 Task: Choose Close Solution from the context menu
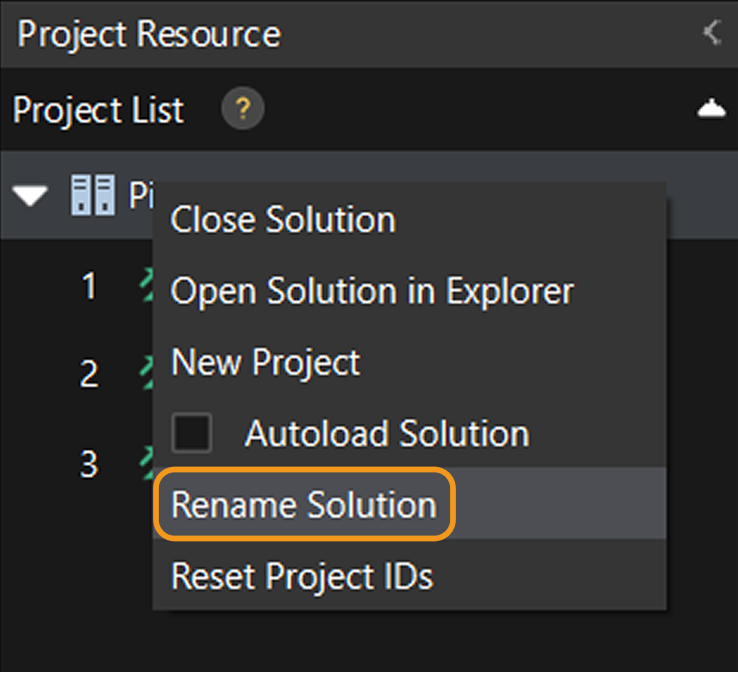[283, 220]
